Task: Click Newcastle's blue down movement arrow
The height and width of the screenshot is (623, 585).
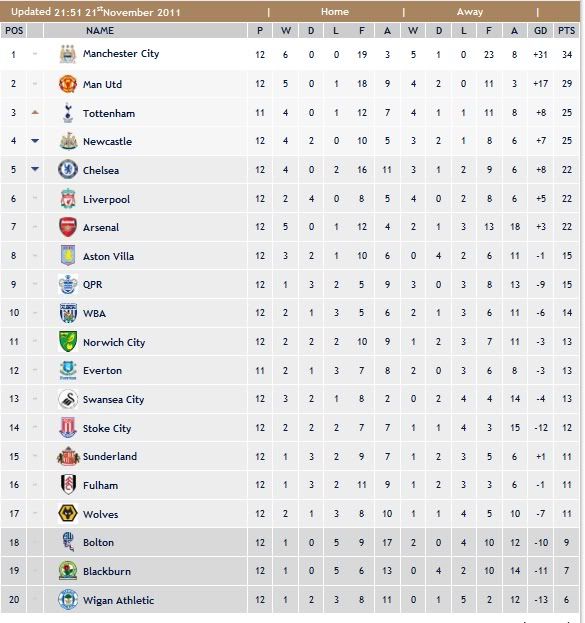Action: pyautogui.click(x=35, y=141)
